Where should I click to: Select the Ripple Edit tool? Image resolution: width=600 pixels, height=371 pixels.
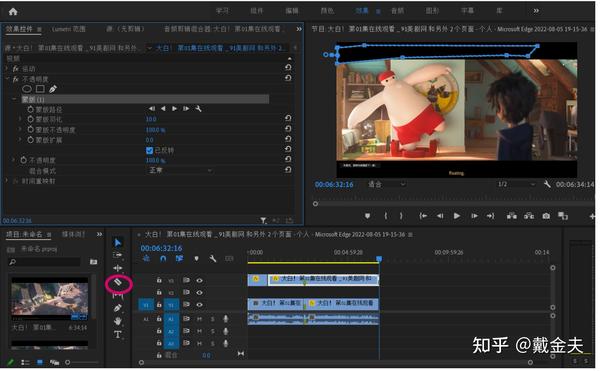118,268
